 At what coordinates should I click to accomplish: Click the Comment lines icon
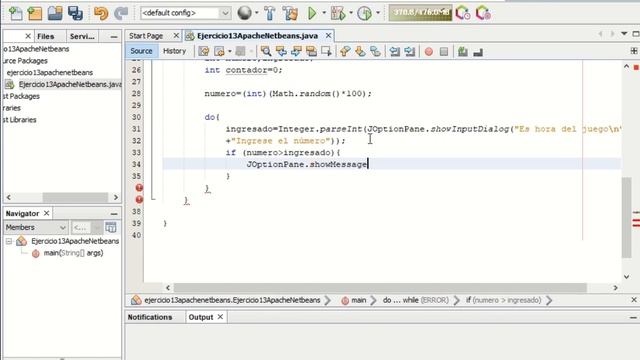pyautogui.click(x=462, y=51)
